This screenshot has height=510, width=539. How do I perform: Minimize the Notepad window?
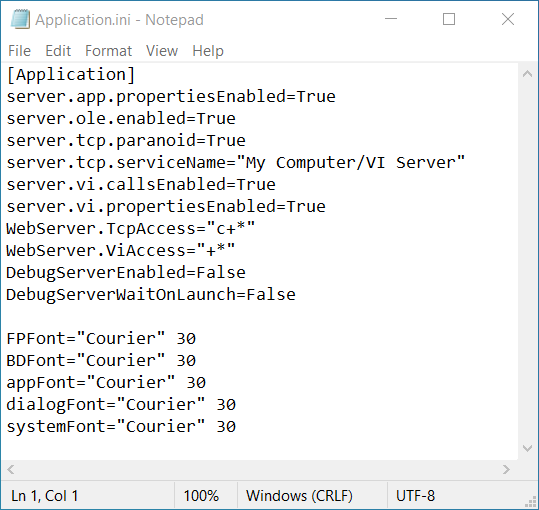[391, 19]
